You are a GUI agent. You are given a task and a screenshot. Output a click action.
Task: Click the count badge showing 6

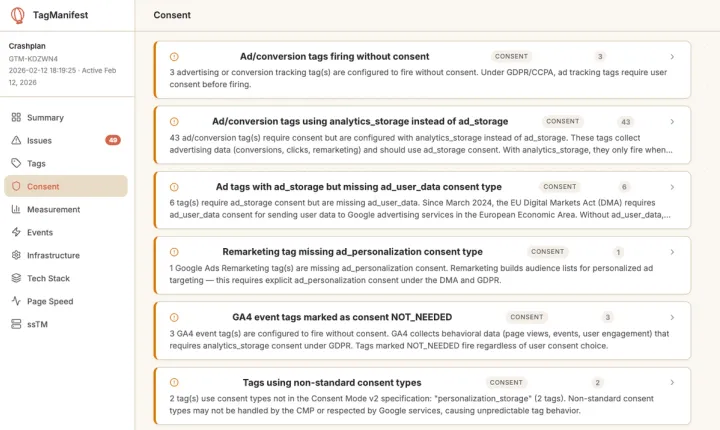coord(624,187)
